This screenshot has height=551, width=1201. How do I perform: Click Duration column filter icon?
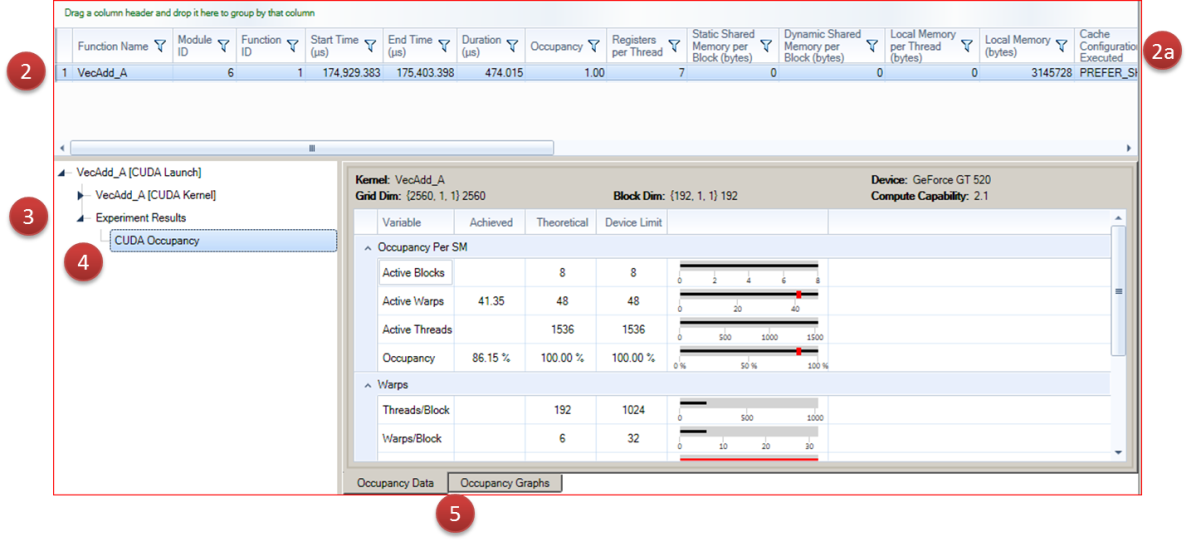(x=512, y=46)
